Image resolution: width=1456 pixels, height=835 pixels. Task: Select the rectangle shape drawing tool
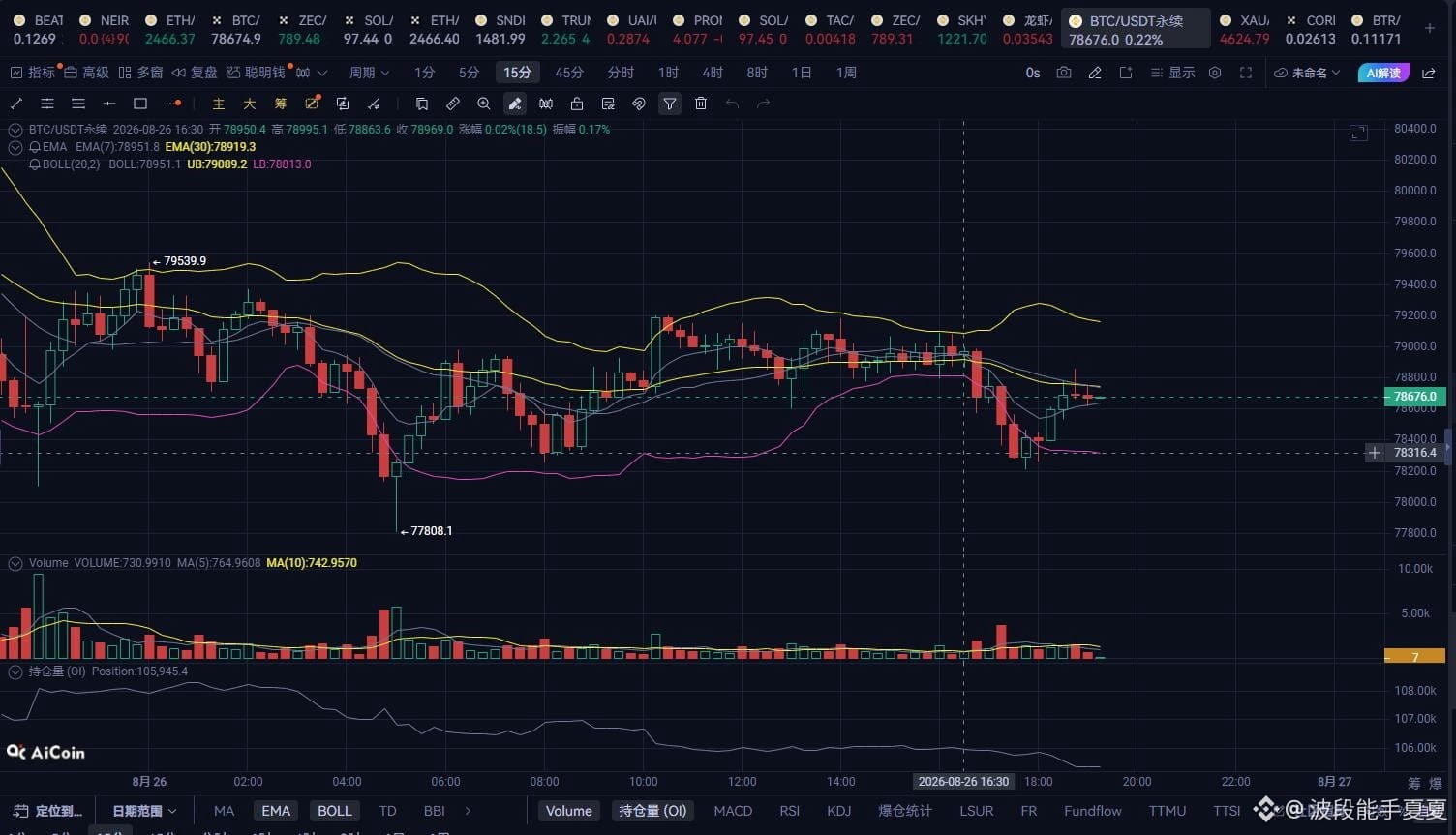pyautogui.click(x=140, y=104)
